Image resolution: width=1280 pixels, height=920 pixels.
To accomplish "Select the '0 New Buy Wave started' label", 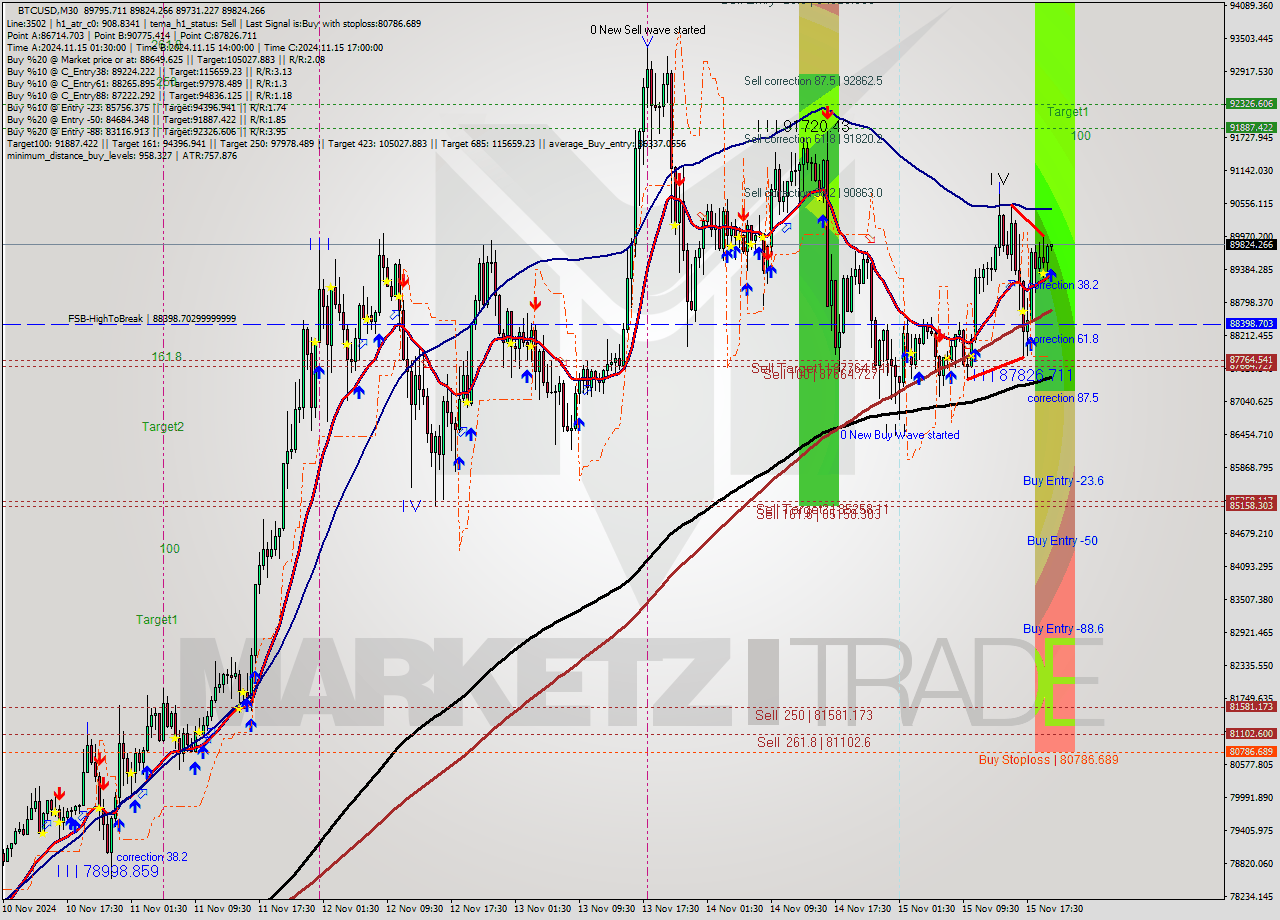I will point(899,435).
